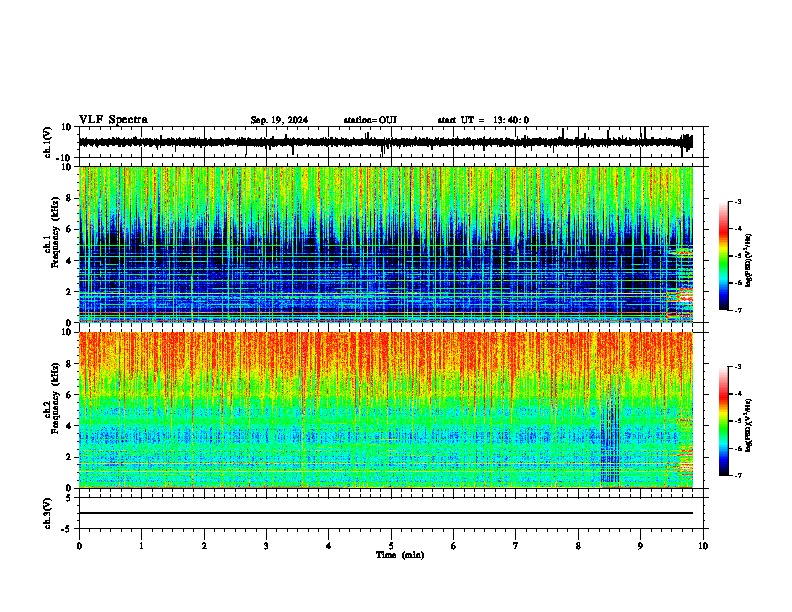Click the ch.1 spectrogram "4" kHz tick label

69,261
